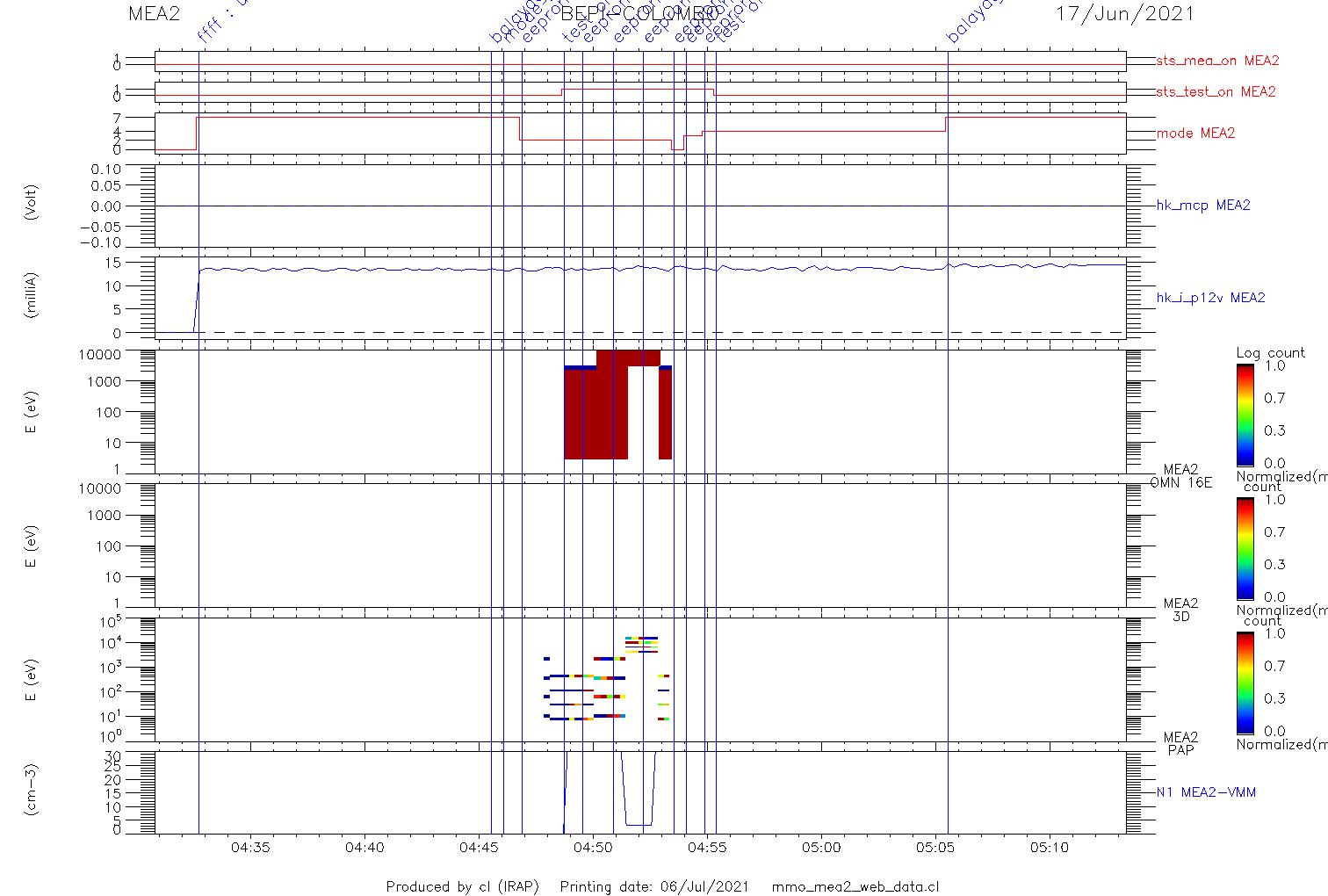1328x896 pixels.
Task: Click the date 17/Jun/2021 in the header
Action: (x=1124, y=13)
